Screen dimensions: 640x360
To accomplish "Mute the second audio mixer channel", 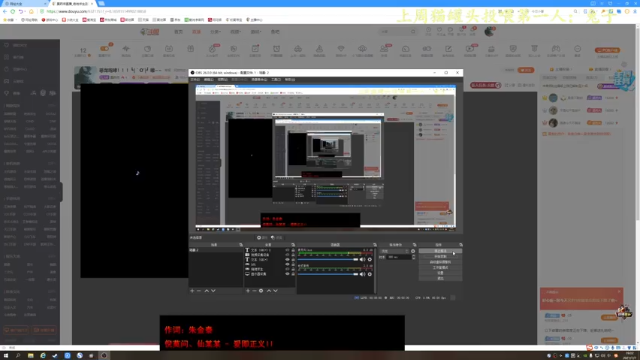I will 362,274.
